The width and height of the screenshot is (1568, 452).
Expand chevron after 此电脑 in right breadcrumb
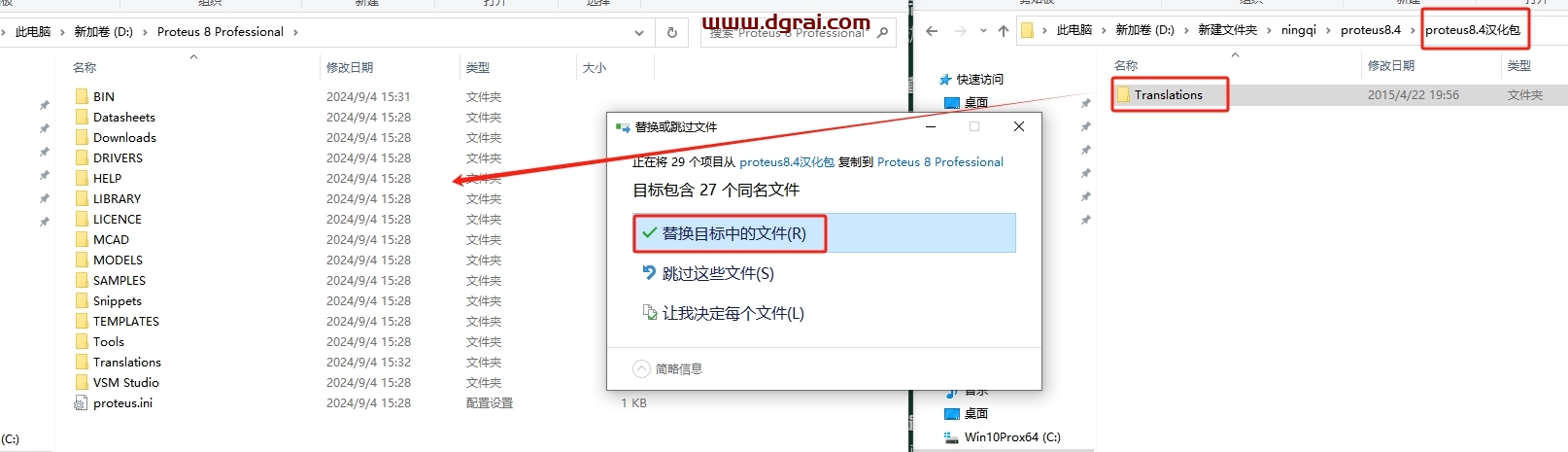click(x=1104, y=30)
